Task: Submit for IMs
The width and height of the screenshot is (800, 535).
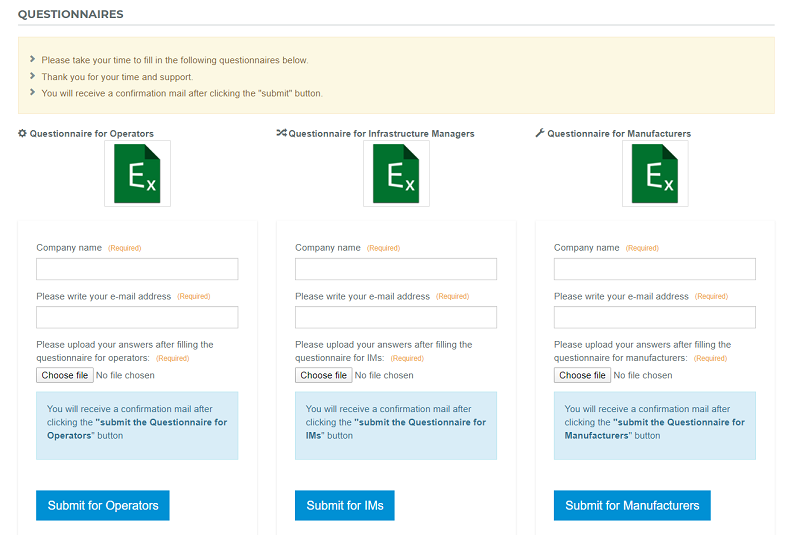Action: click(345, 505)
